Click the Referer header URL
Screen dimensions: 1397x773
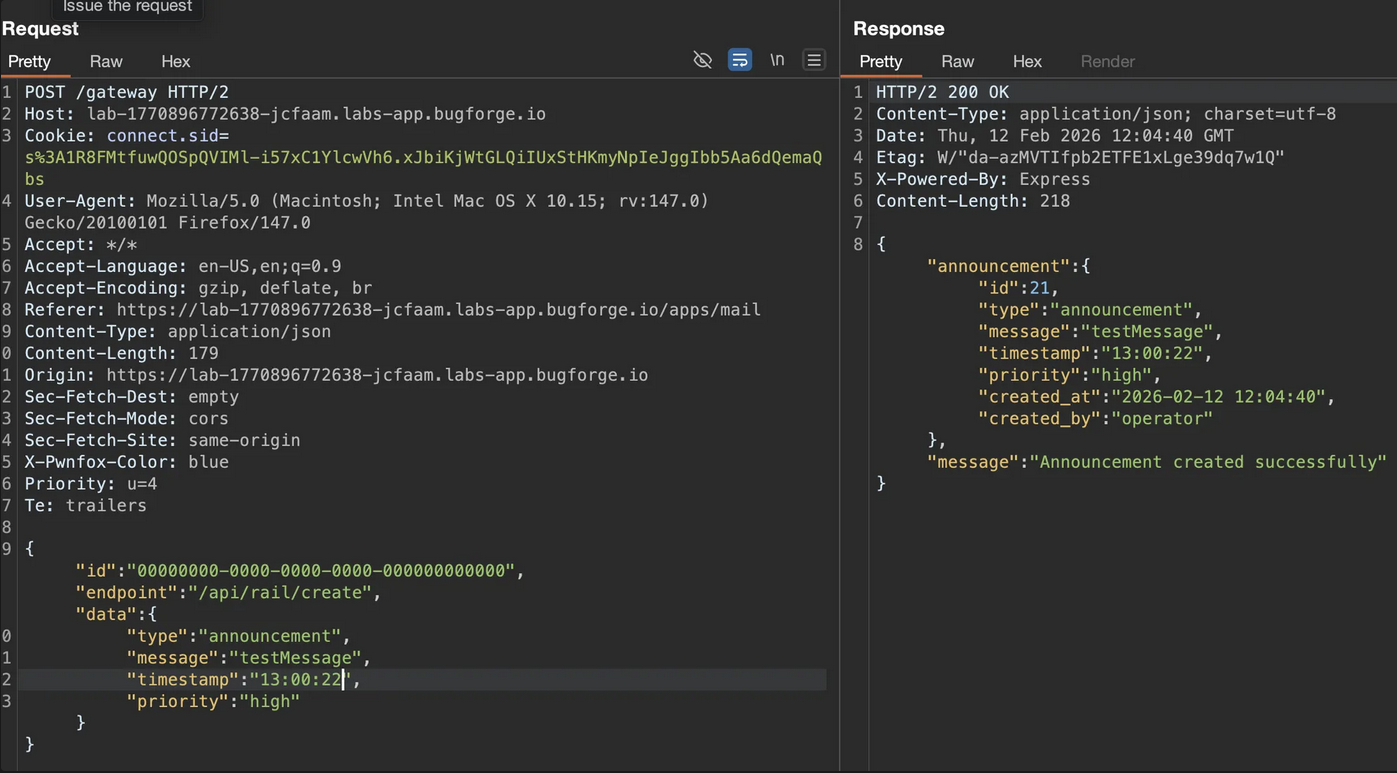point(438,310)
